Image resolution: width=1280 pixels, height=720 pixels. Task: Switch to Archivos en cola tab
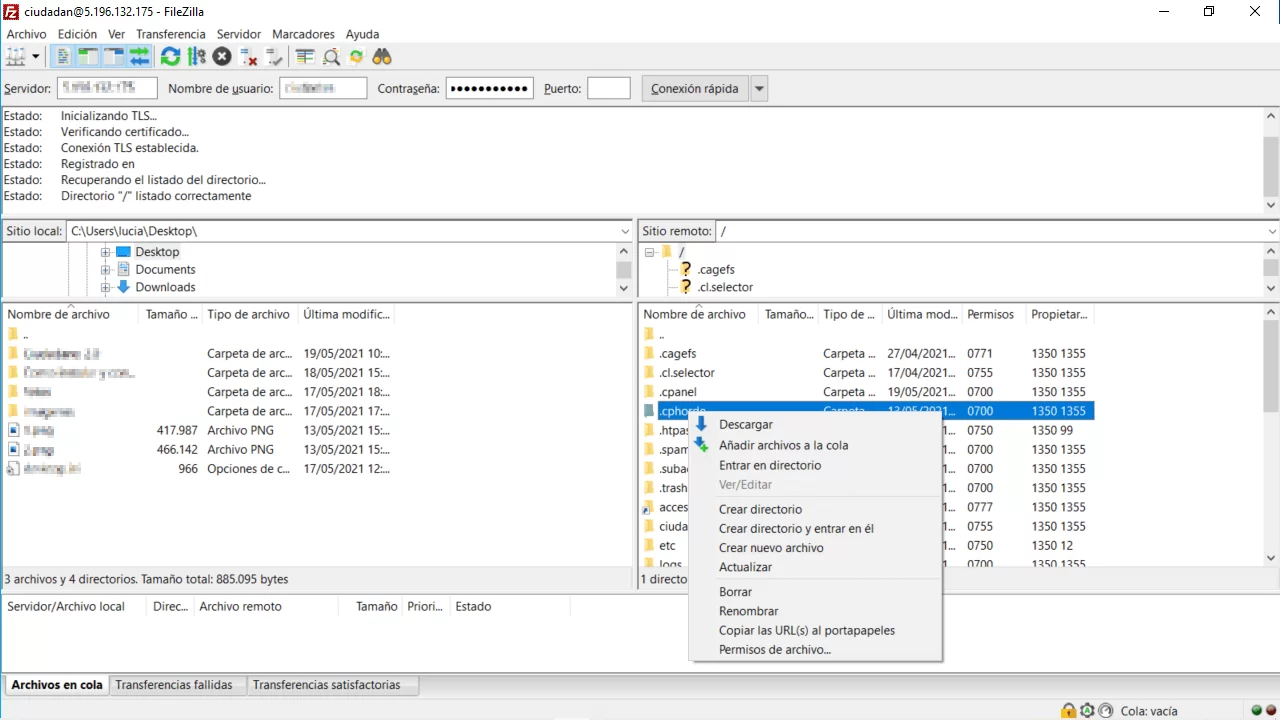tap(57, 685)
